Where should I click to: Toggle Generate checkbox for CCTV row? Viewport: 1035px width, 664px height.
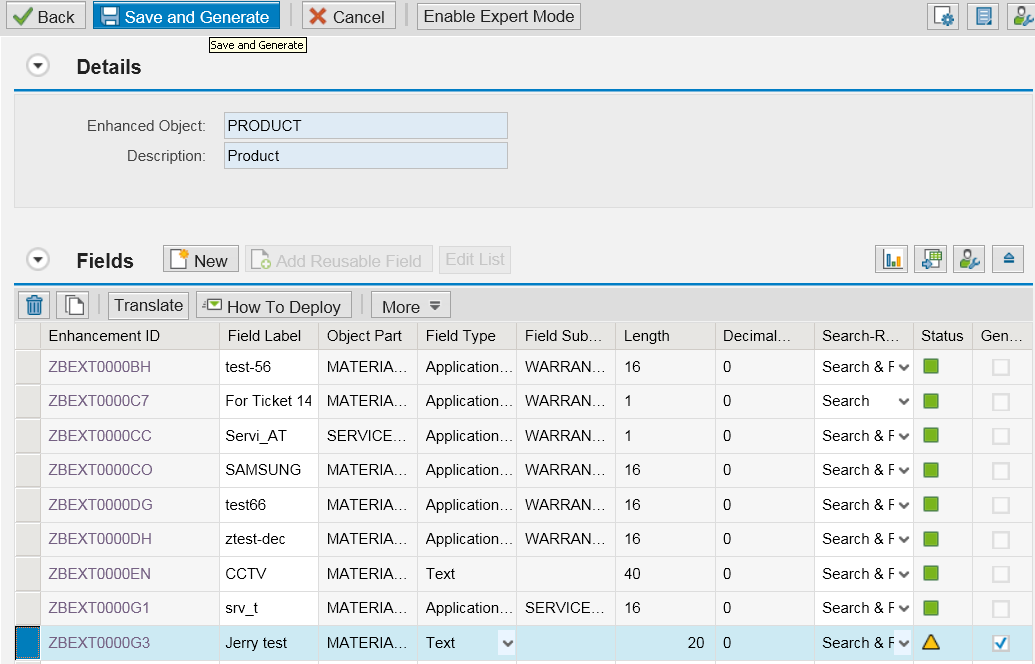coord(1001,574)
